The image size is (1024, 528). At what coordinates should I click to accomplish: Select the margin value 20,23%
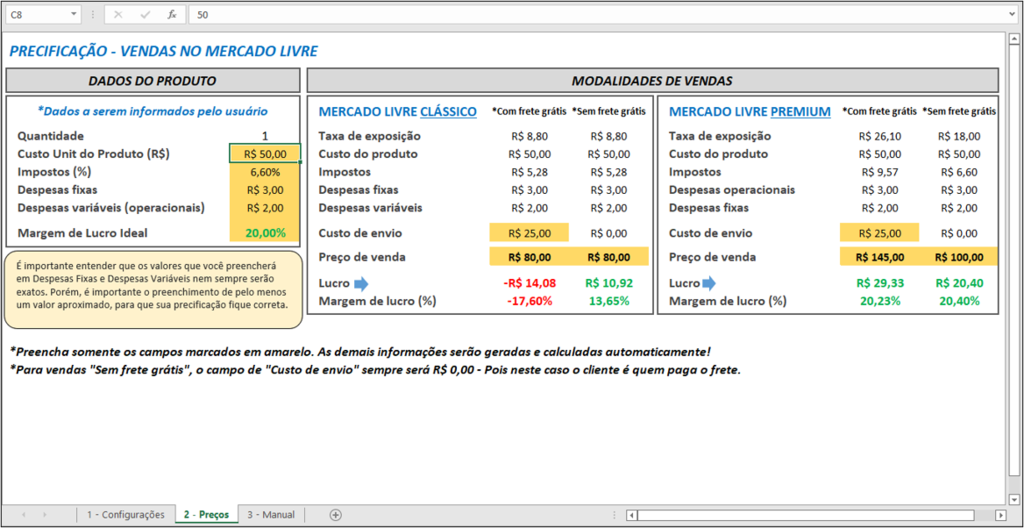[879, 301]
